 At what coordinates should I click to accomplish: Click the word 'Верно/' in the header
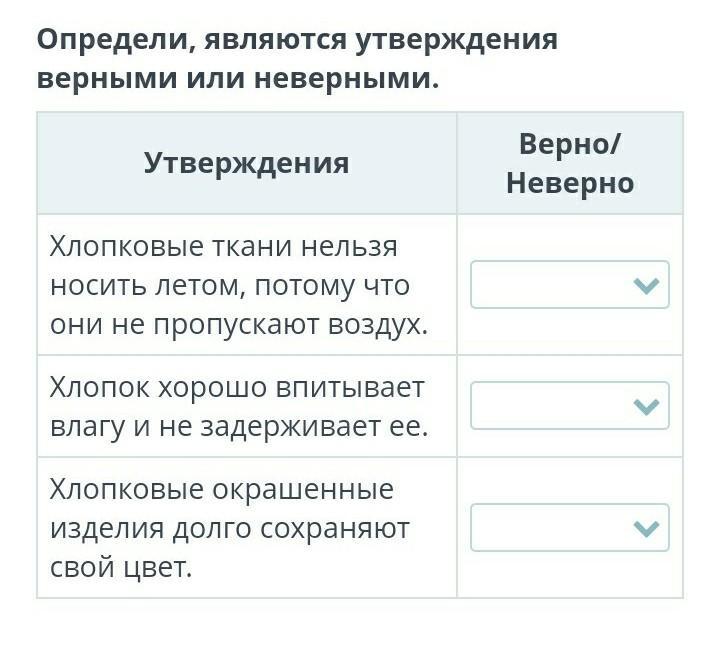click(x=570, y=144)
